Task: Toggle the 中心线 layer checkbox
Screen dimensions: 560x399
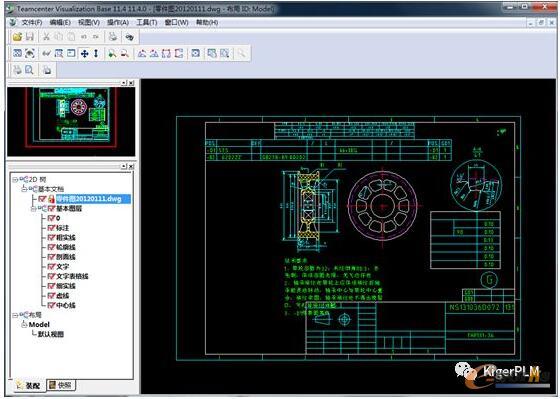Action: click(x=51, y=305)
